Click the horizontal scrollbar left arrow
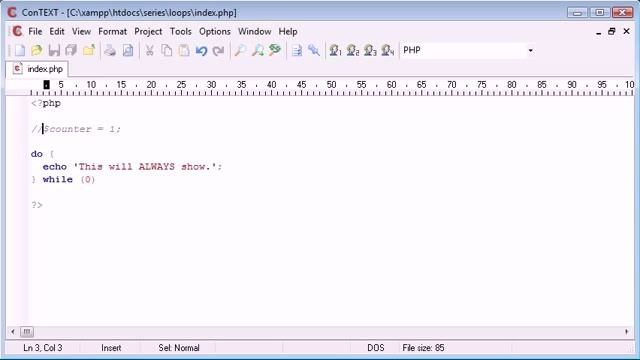The height and width of the screenshot is (360, 640). click(13, 332)
